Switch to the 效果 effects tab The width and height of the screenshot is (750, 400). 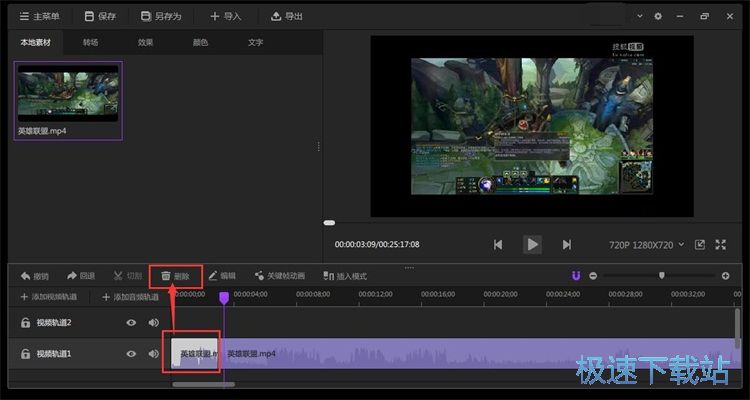point(145,43)
